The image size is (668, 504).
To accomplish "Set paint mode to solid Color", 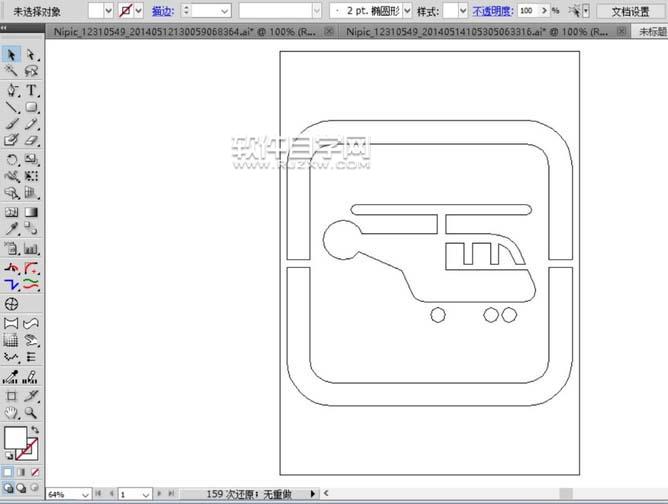I will [8, 472].
